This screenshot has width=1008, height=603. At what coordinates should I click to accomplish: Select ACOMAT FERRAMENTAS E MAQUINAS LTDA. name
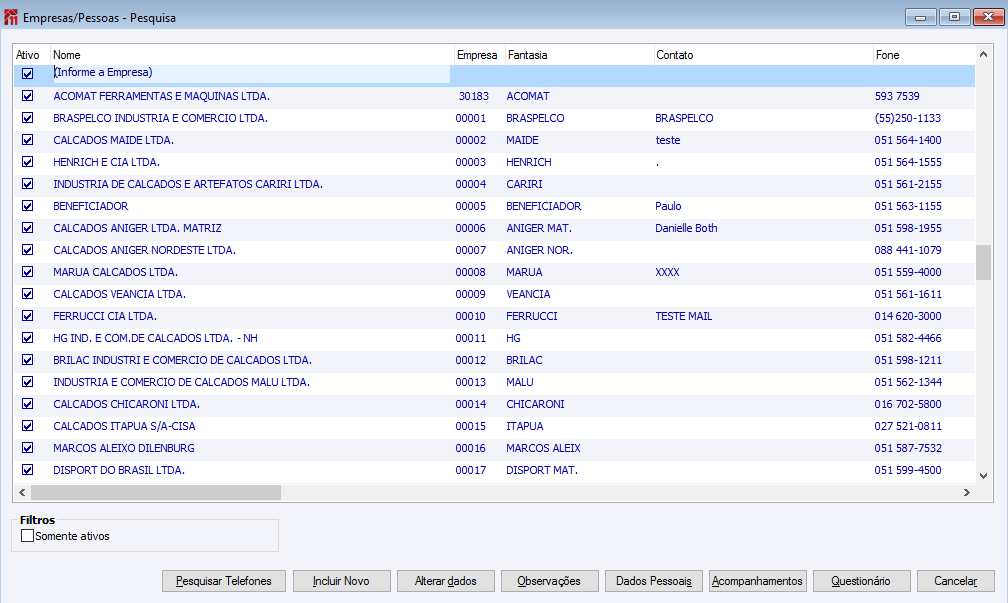coord(161,96)
